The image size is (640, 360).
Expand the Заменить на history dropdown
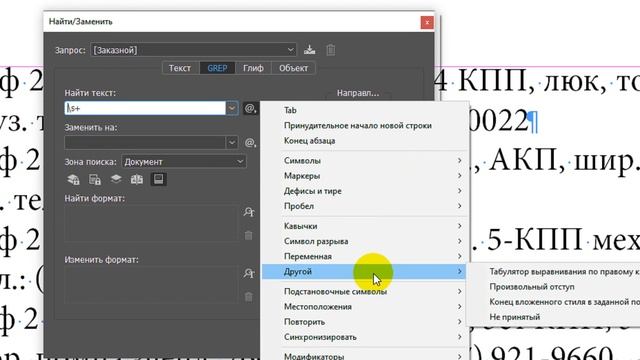pyautogui.click(x=232, y=142)
